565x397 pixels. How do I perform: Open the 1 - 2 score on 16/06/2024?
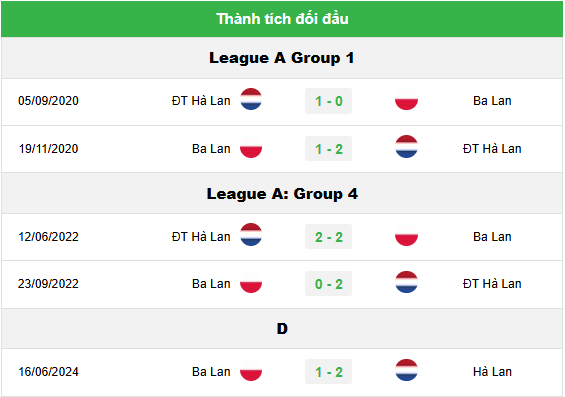(x=328, y=372)
